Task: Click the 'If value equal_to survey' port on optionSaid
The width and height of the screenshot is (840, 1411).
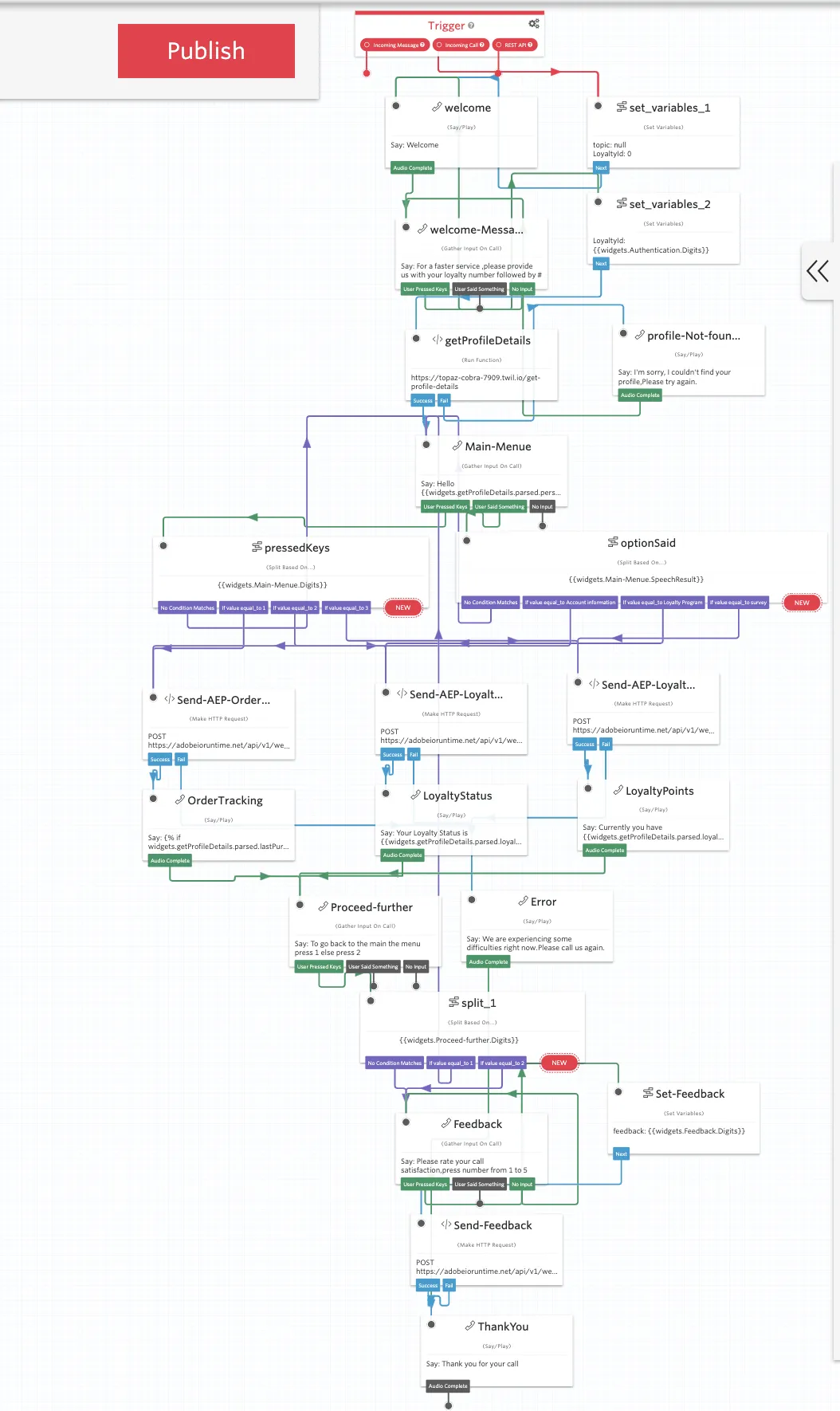Action: tap(738, 603)
